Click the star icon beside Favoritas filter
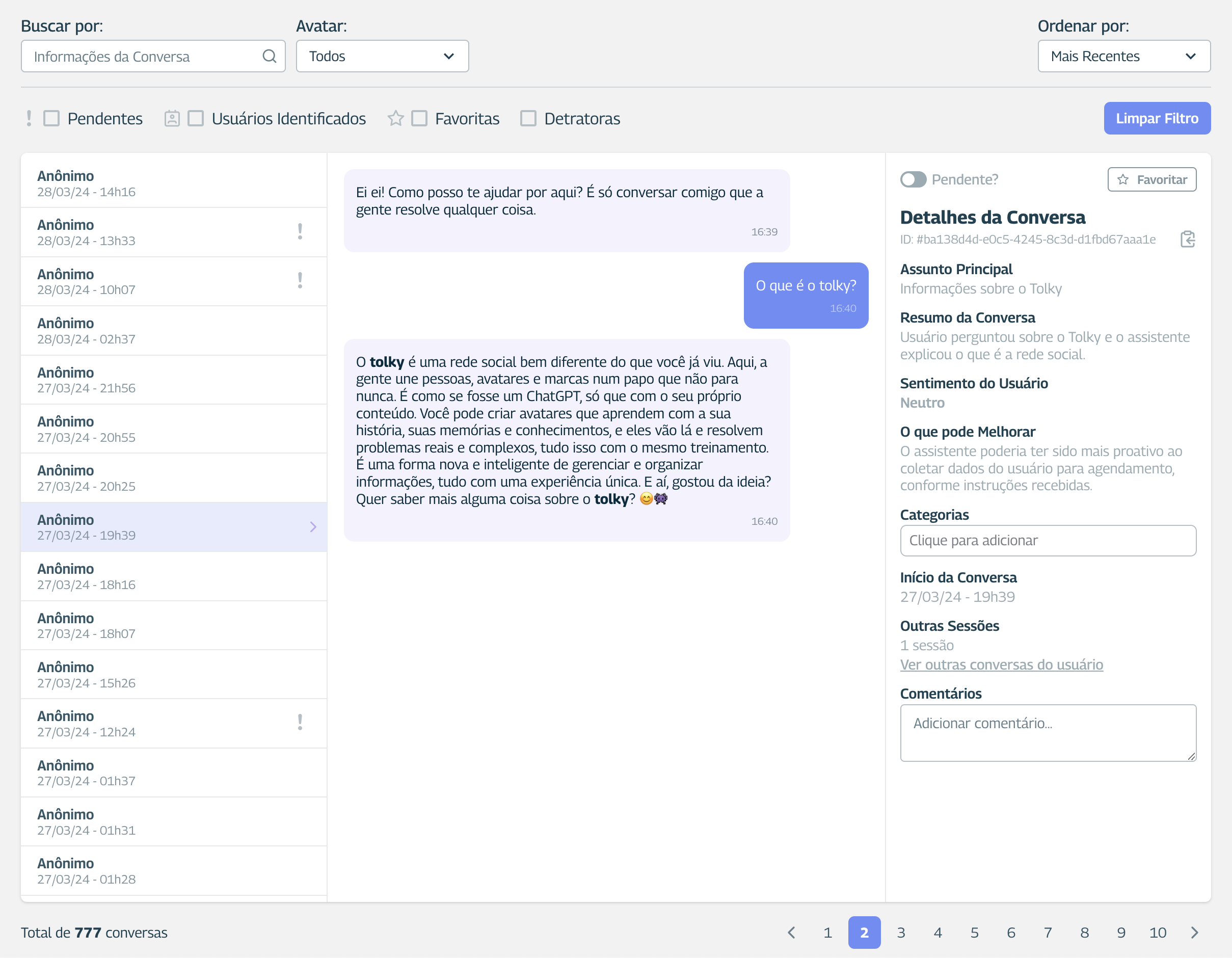This screenshot has width=1232, height=958. point(395,119)
